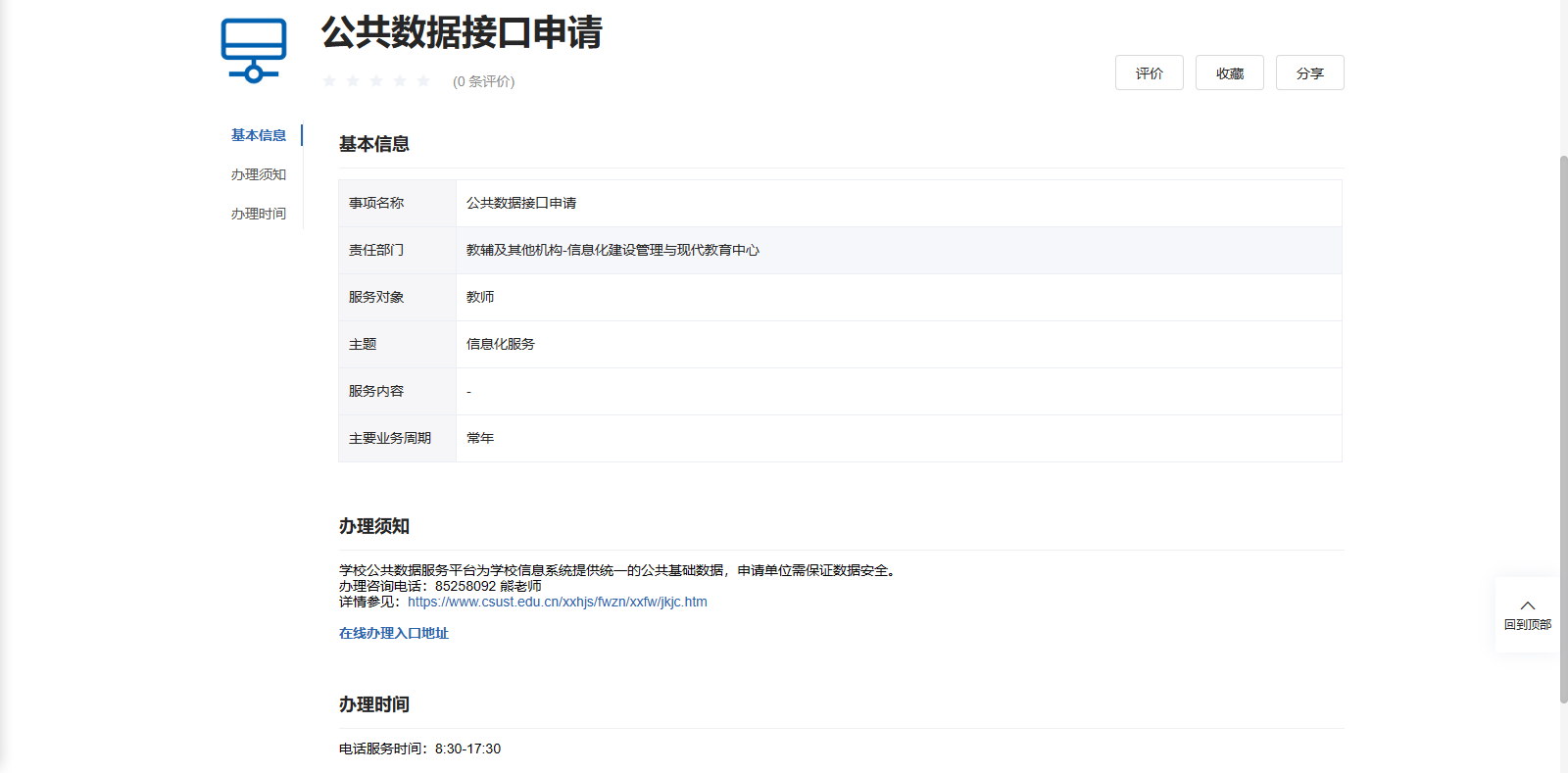Screen dimensions: 1568x773
Task: Go to 办理时间 in the side navigation
Action: point(259,214)
